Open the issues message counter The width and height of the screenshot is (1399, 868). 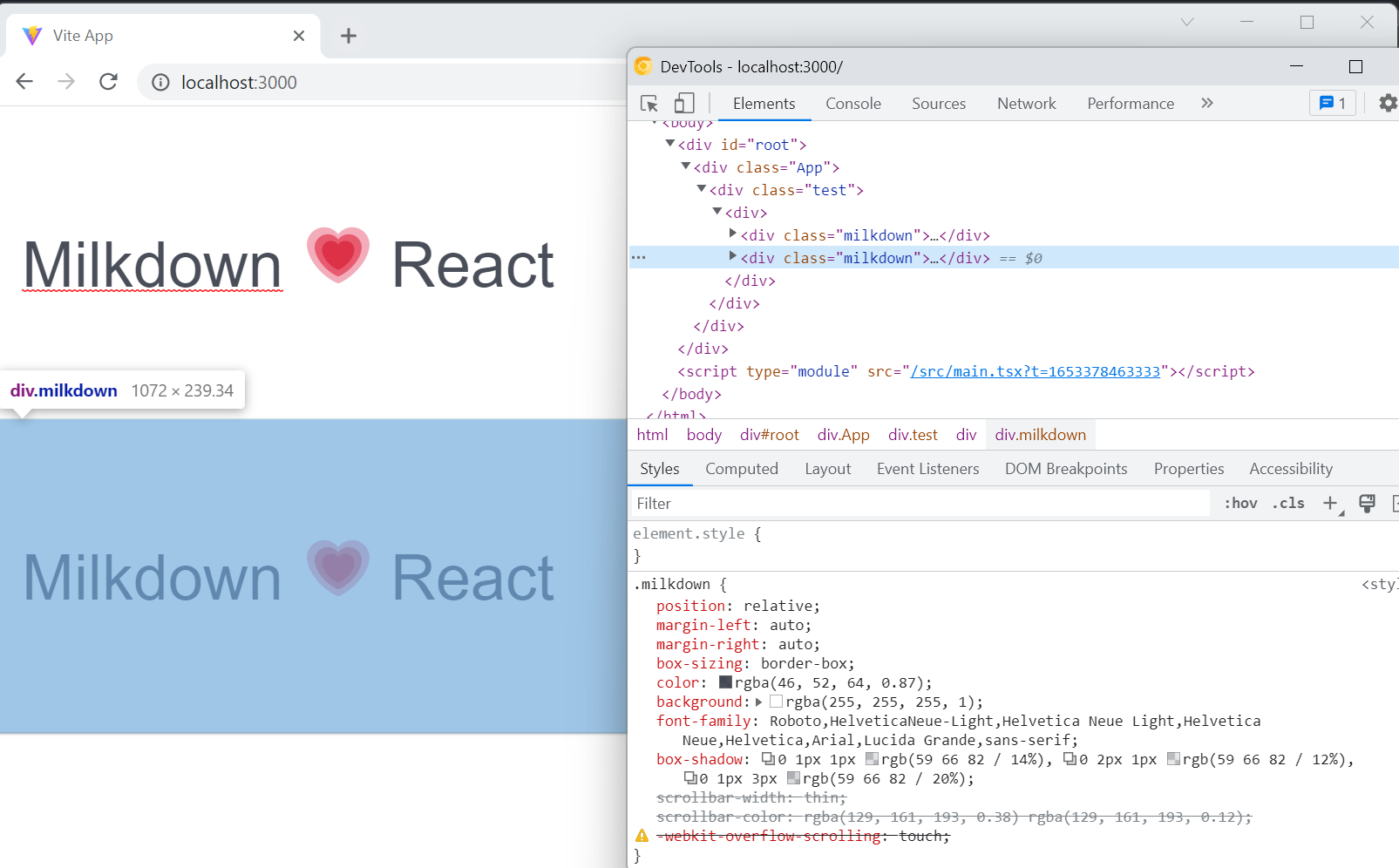(1332, 103)
